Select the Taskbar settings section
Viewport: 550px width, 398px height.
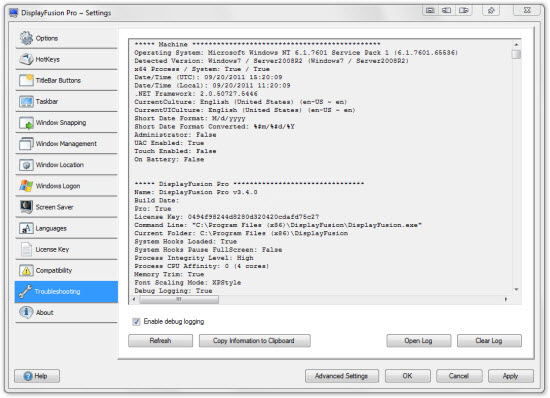(66, 101)
